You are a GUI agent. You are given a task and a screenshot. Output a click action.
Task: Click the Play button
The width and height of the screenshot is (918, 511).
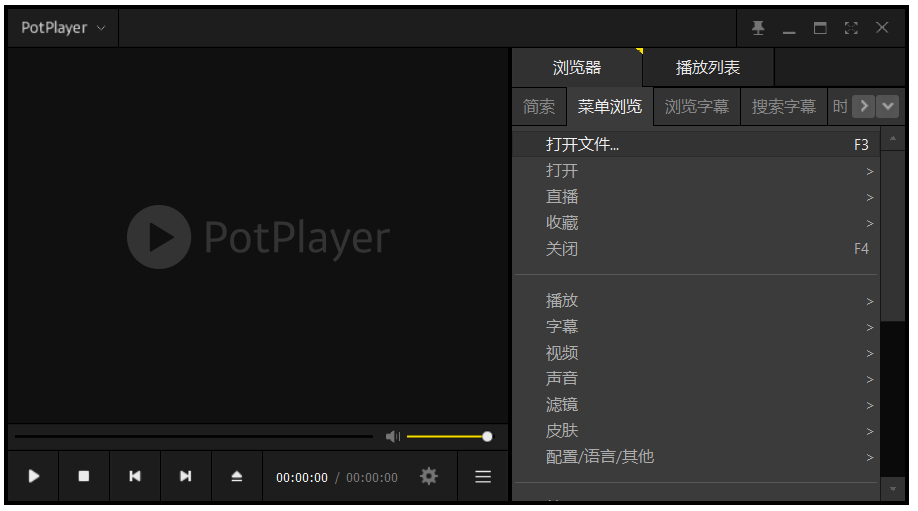(x=33, y=476)
